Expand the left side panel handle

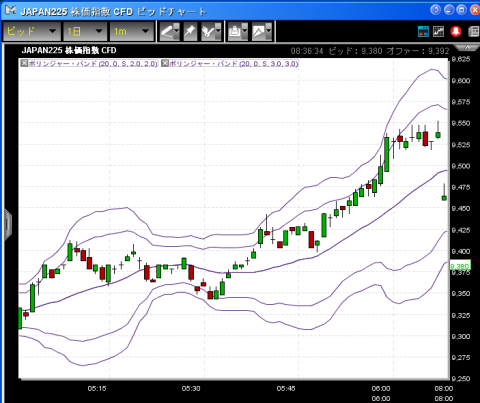pos(8,224)
